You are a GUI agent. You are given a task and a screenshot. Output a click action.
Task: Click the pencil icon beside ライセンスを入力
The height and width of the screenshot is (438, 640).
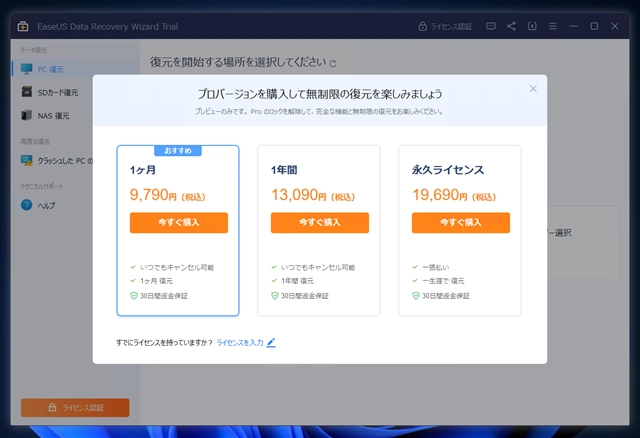click(x=271, y=342)
